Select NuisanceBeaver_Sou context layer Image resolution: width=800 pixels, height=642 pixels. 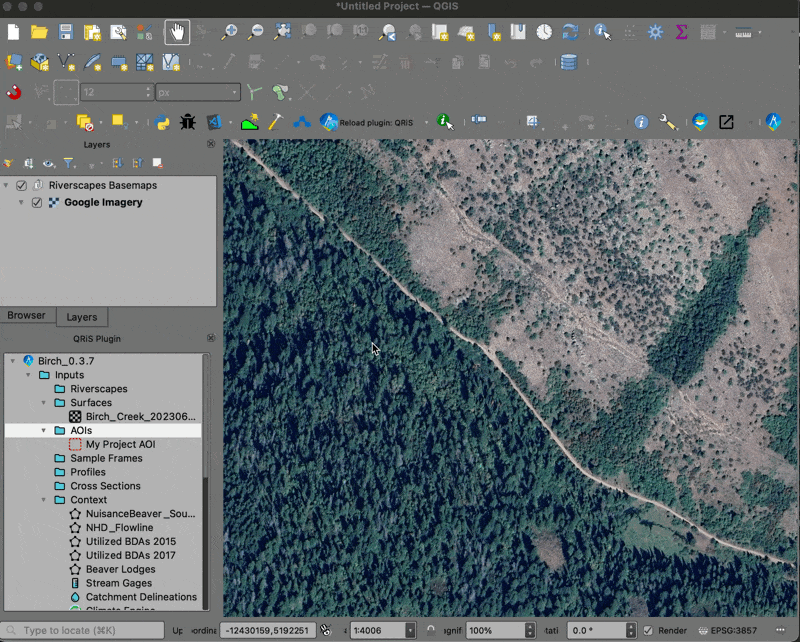click(x=140, y=514)
